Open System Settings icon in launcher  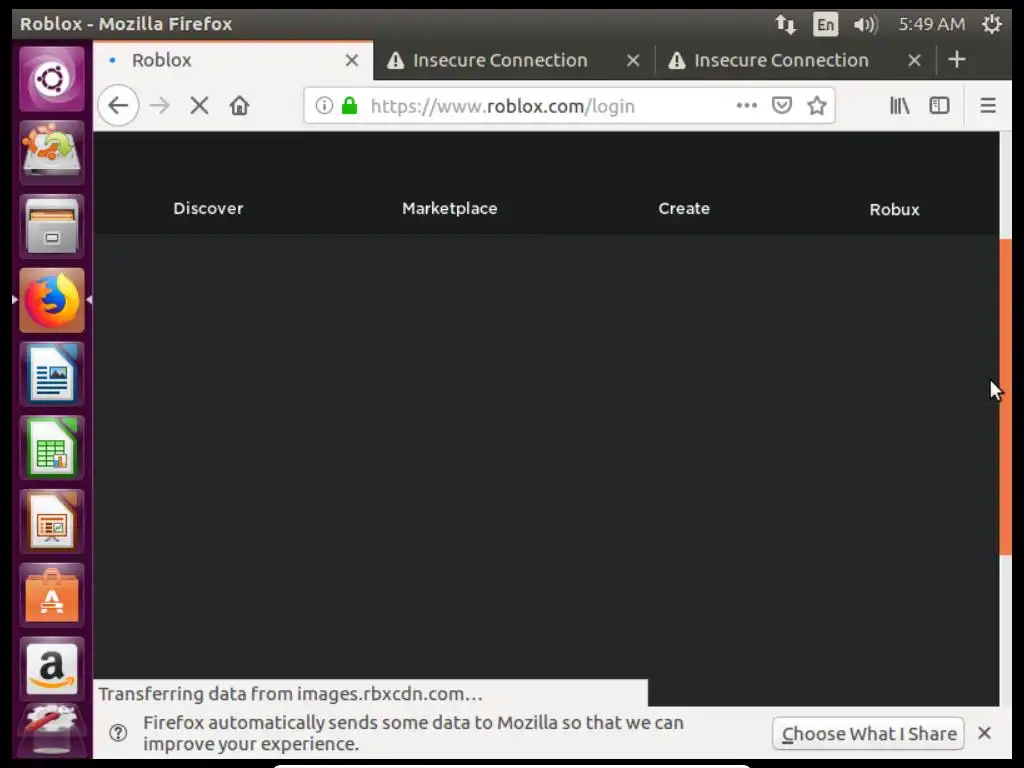point(52,731)
